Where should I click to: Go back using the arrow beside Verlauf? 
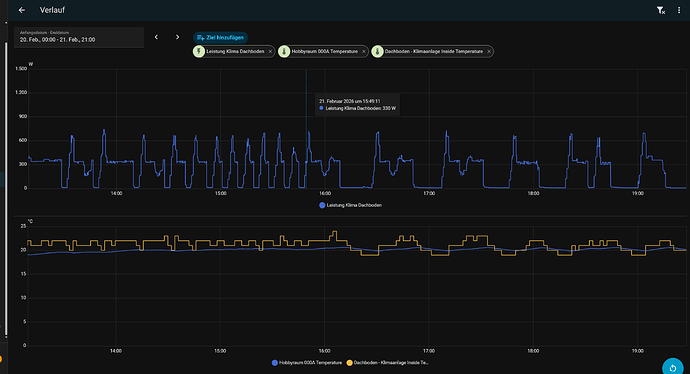[x=22, y=10]
